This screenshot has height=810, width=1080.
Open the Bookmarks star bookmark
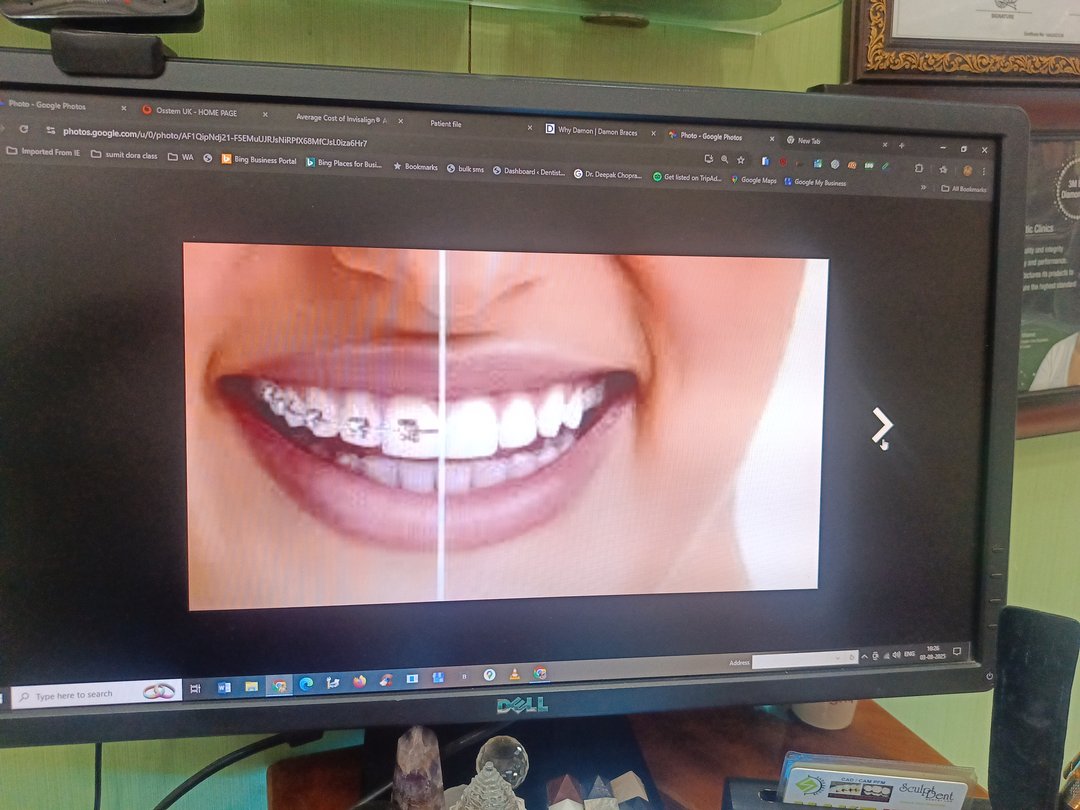point(415,166)
